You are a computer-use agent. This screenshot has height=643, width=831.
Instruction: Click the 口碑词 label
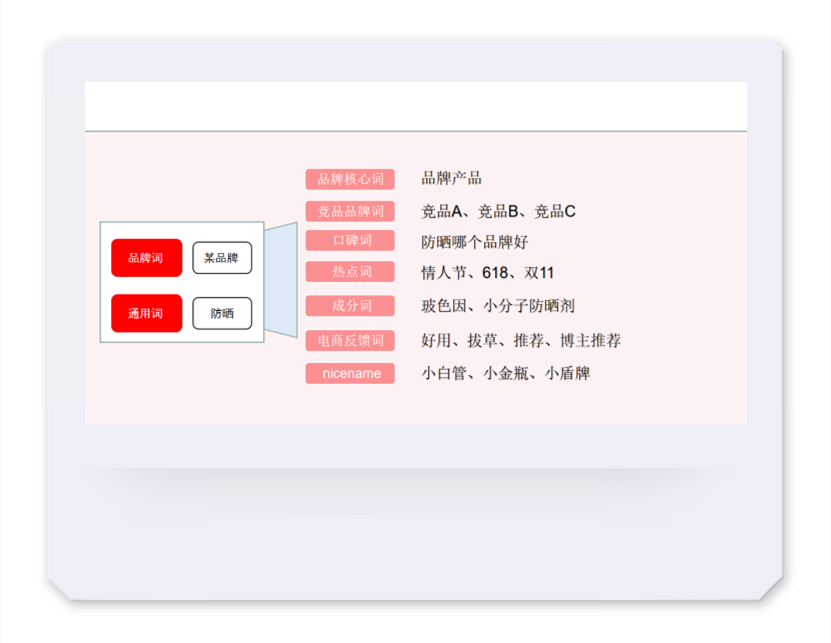pyautogui.click(x=350, y=240)
